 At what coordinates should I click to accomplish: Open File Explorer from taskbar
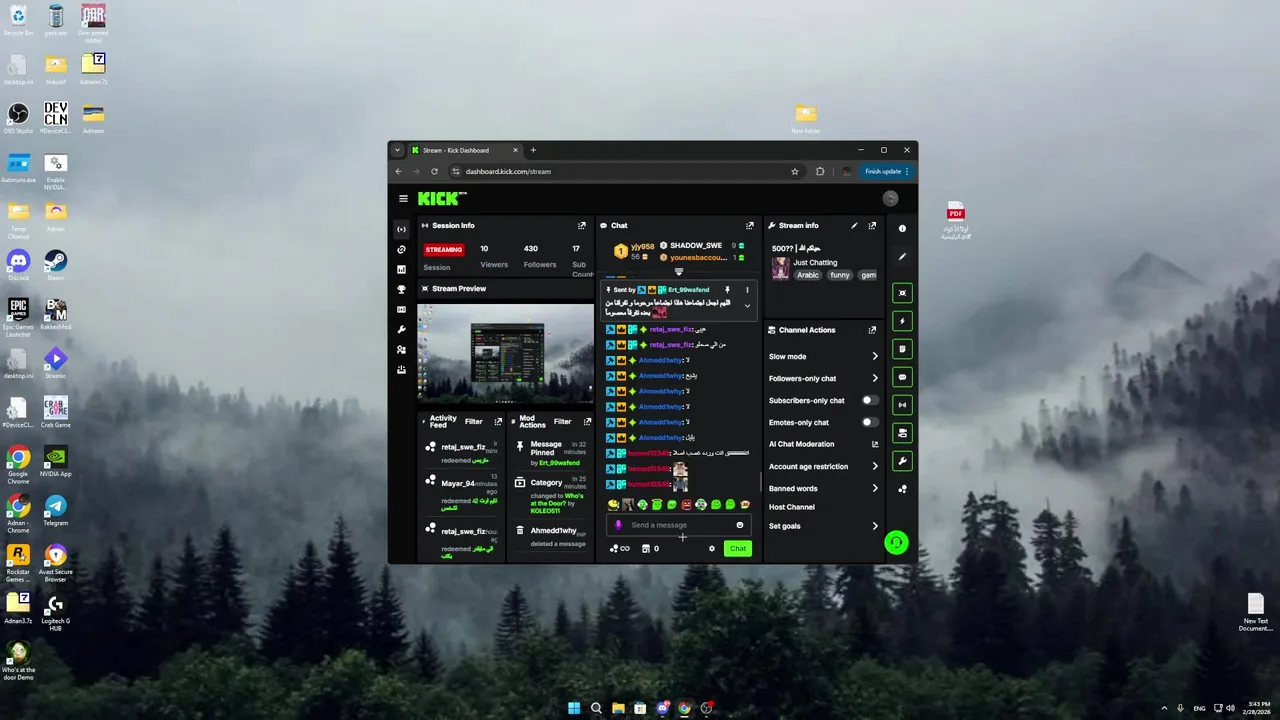click(618, 708)
